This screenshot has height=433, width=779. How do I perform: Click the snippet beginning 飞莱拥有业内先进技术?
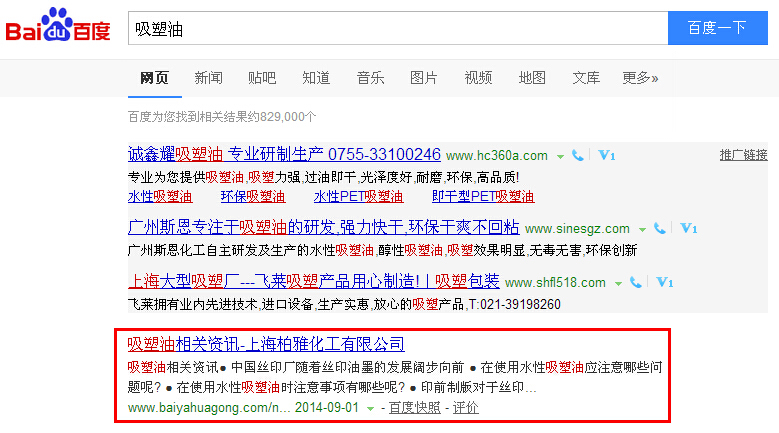coord(344,304)
